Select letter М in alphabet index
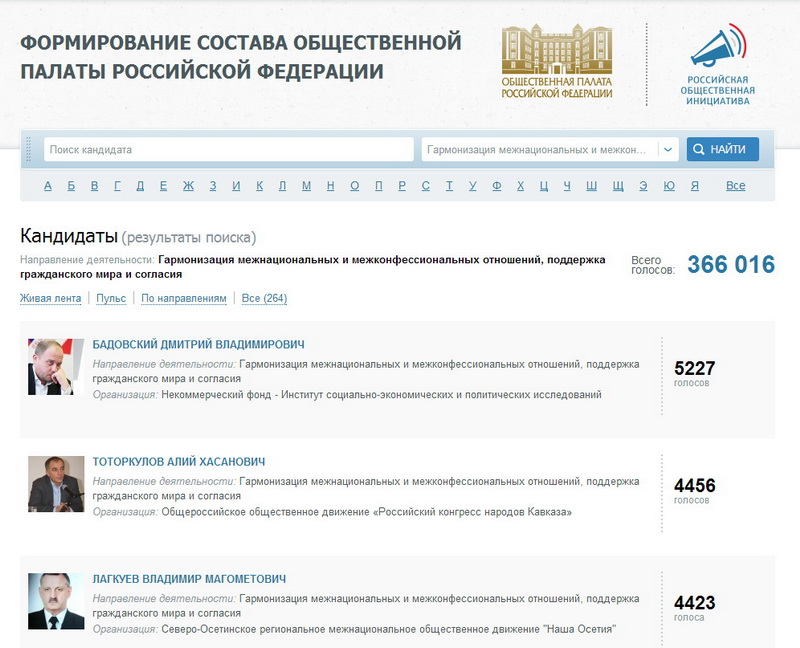Image resolution: width=800 pixels, height=648 pixels. pyautogui.click(x=306, y=186)
